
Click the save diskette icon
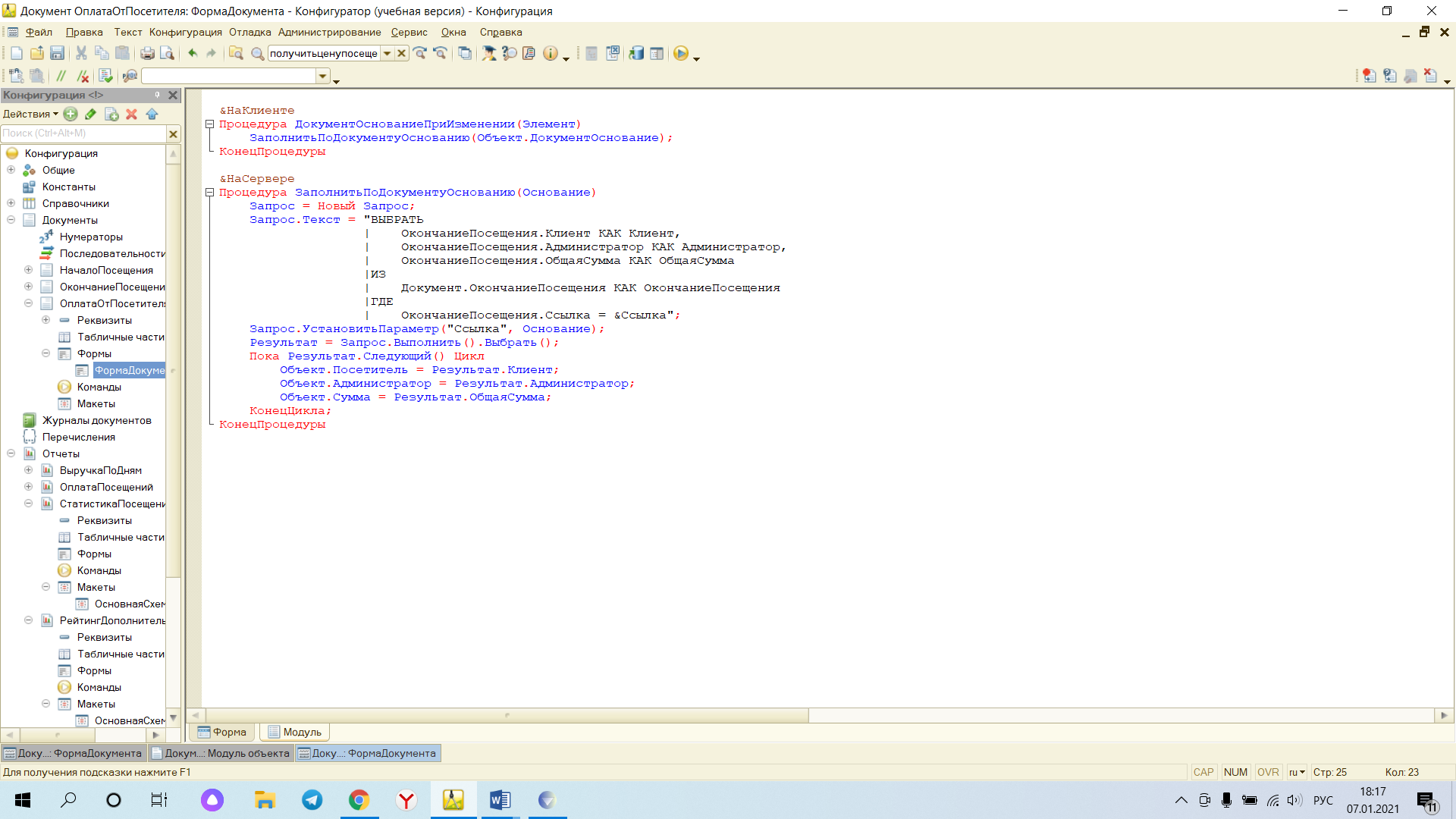57,53
